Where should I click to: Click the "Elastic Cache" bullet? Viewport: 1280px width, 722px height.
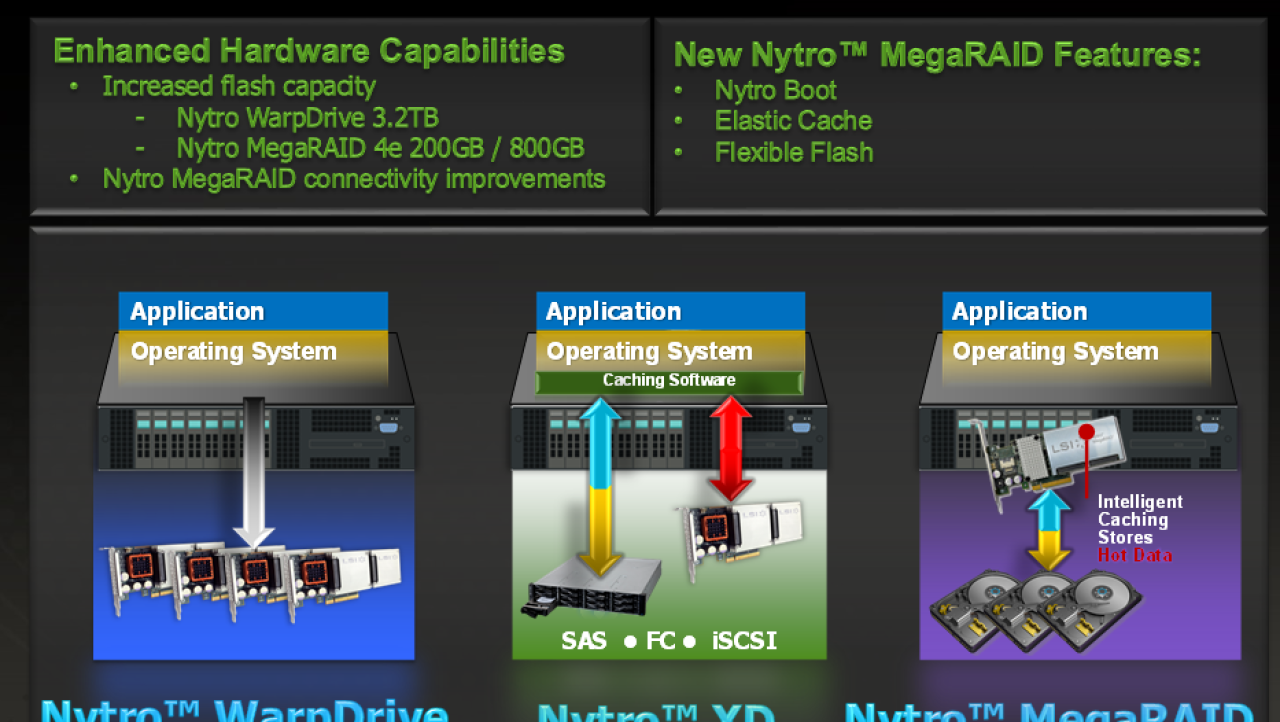(x=793, y=121)
